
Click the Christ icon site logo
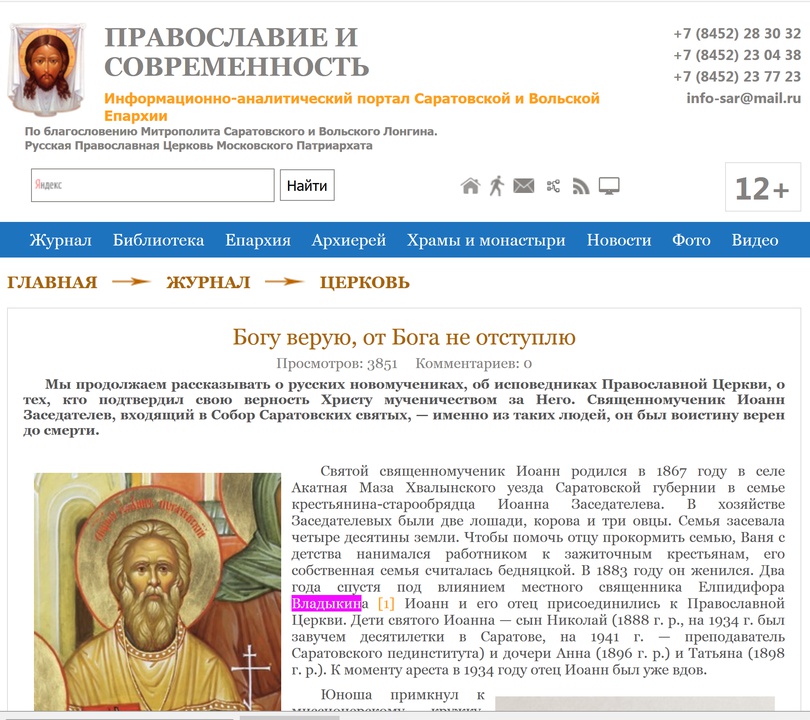pyautogui.click(x=46, y=68)
